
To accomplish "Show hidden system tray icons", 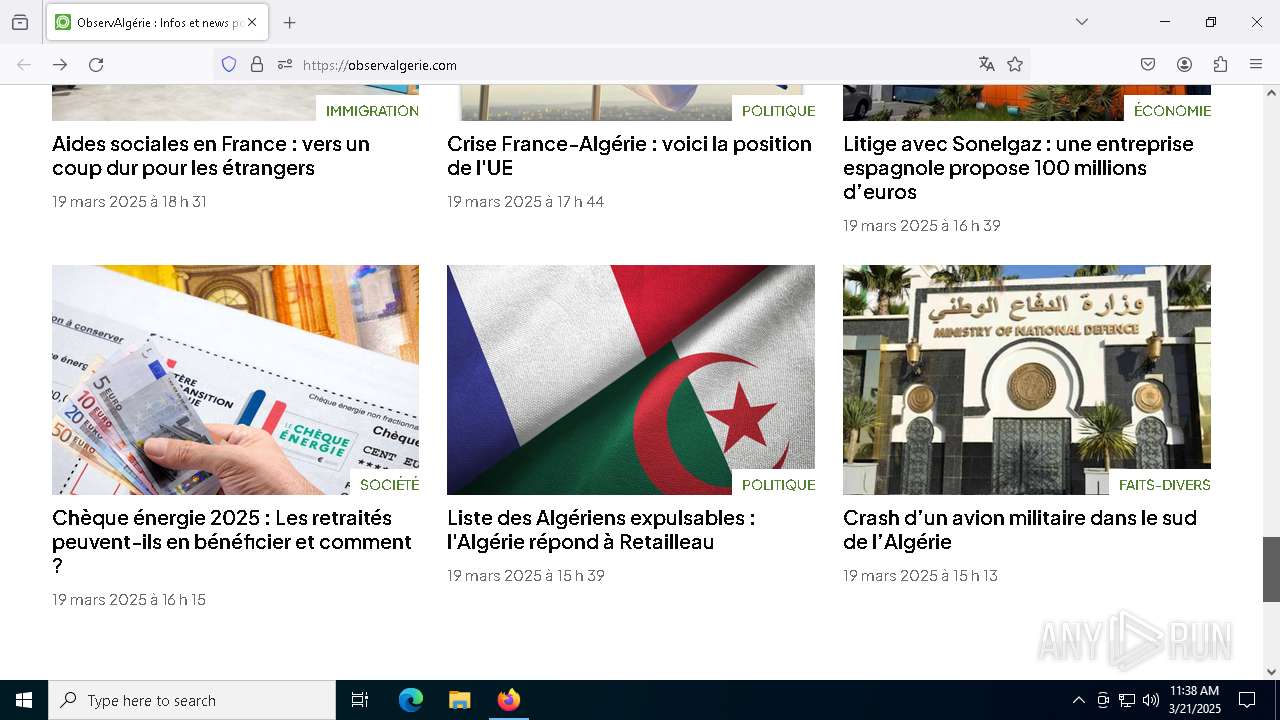I will click(x=1078, y=700).
